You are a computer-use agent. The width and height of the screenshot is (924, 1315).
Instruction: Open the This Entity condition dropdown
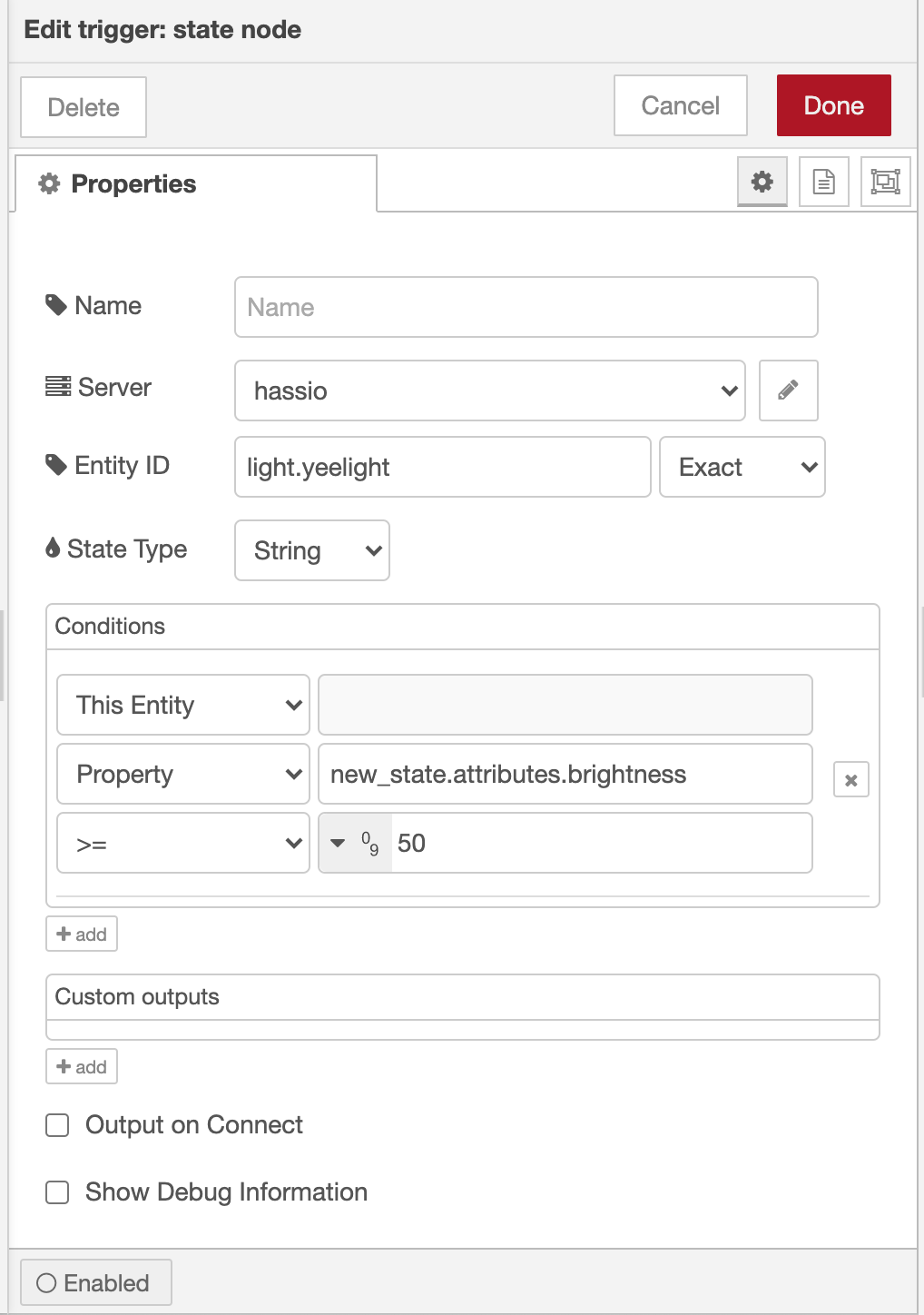click(x=183, y=705)
